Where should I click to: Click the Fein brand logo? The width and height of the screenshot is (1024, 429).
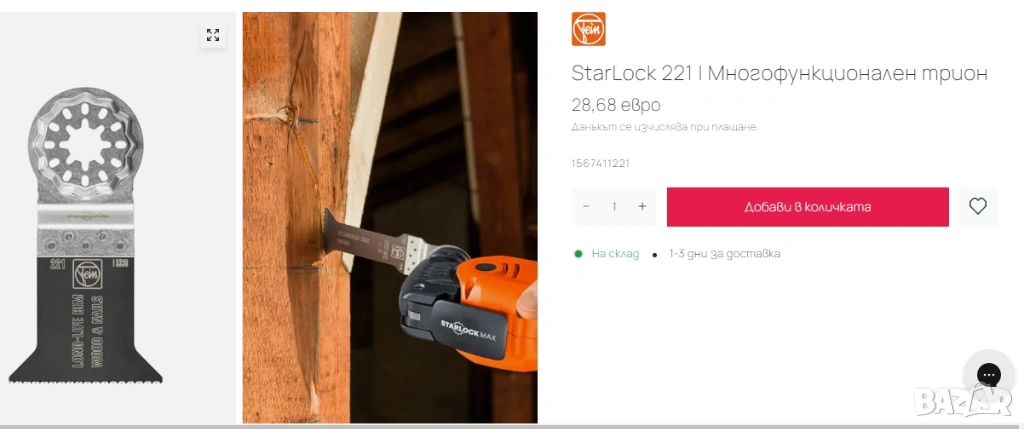[588, 29]
